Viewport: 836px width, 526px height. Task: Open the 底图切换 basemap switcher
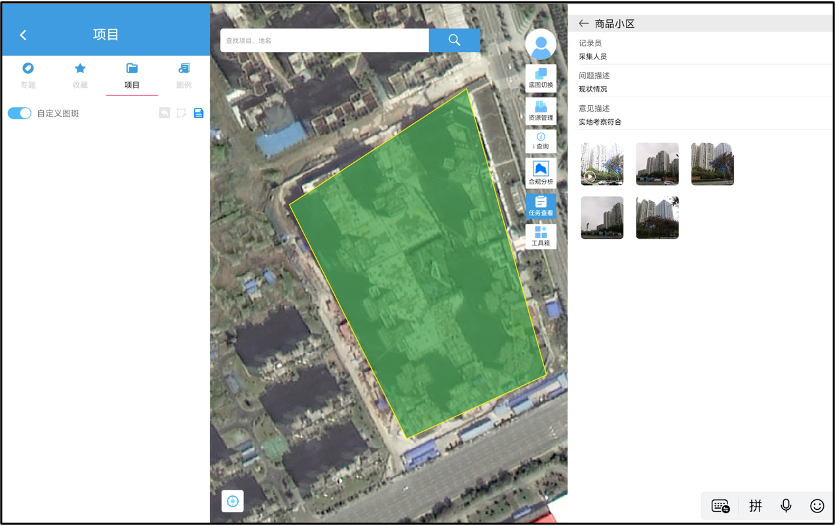[x=540, y=78]
